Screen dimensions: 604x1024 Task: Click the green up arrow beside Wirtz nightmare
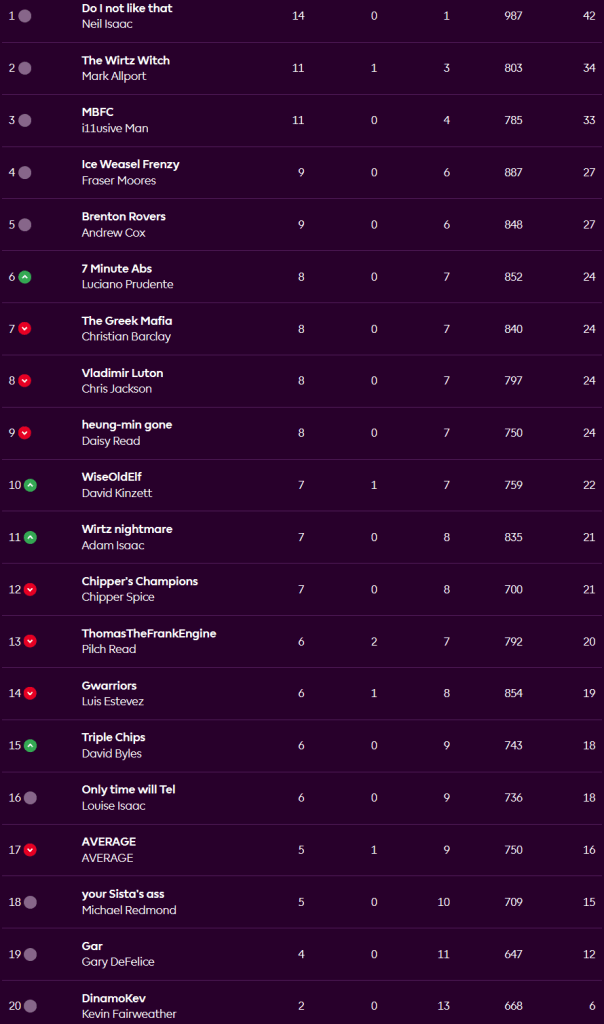point(30,537)
